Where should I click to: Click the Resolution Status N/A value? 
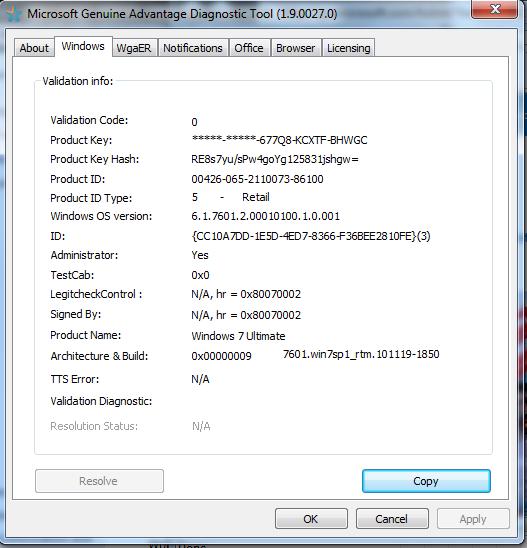pyautogui.click(x=201, y=426)
